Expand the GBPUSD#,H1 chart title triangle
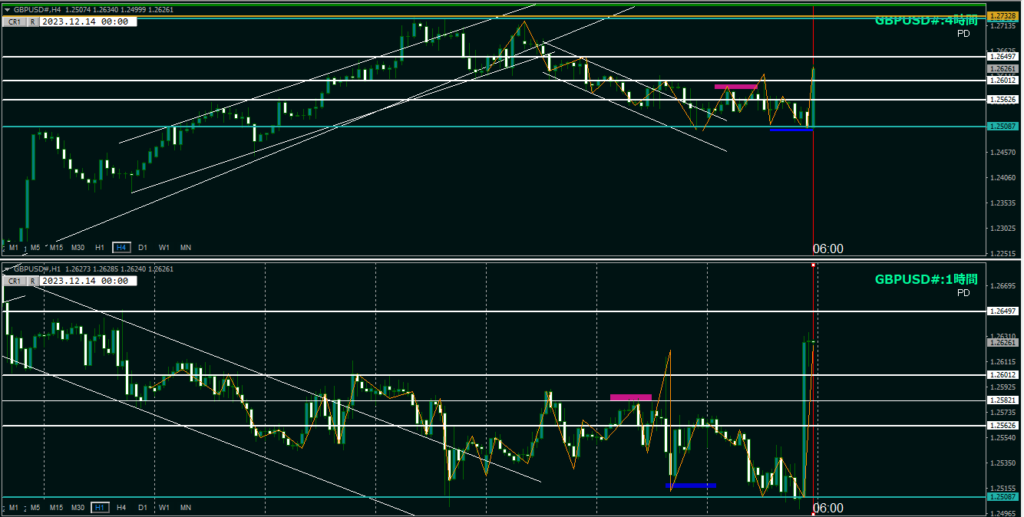 [x=7, y=269]
